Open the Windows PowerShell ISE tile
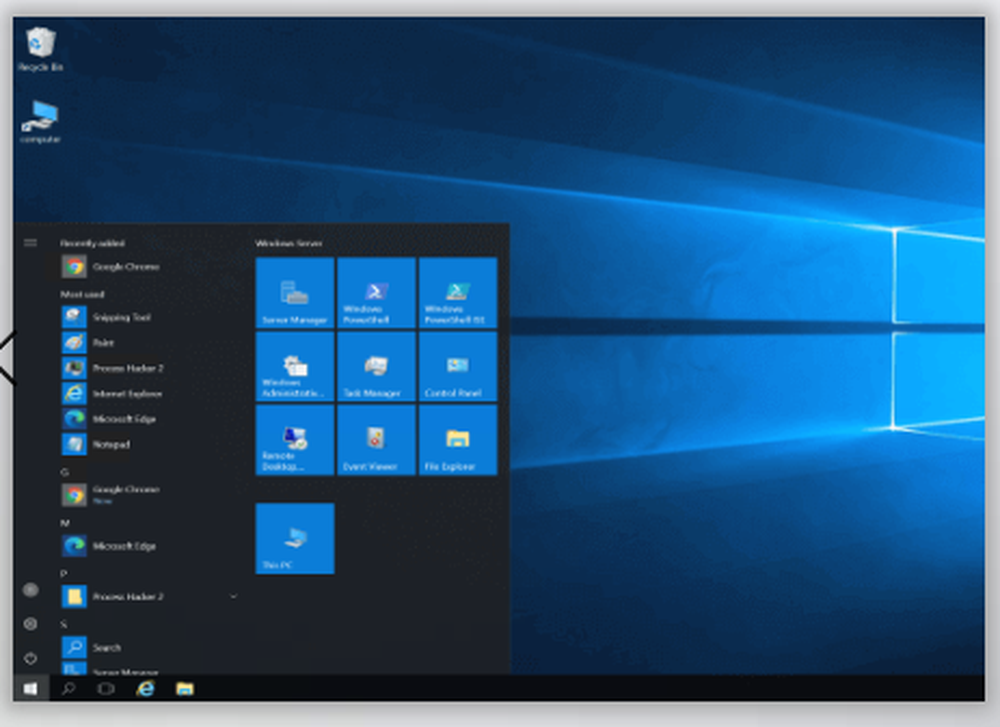This screenshot has height=727, width=1000. coord(458,293)
